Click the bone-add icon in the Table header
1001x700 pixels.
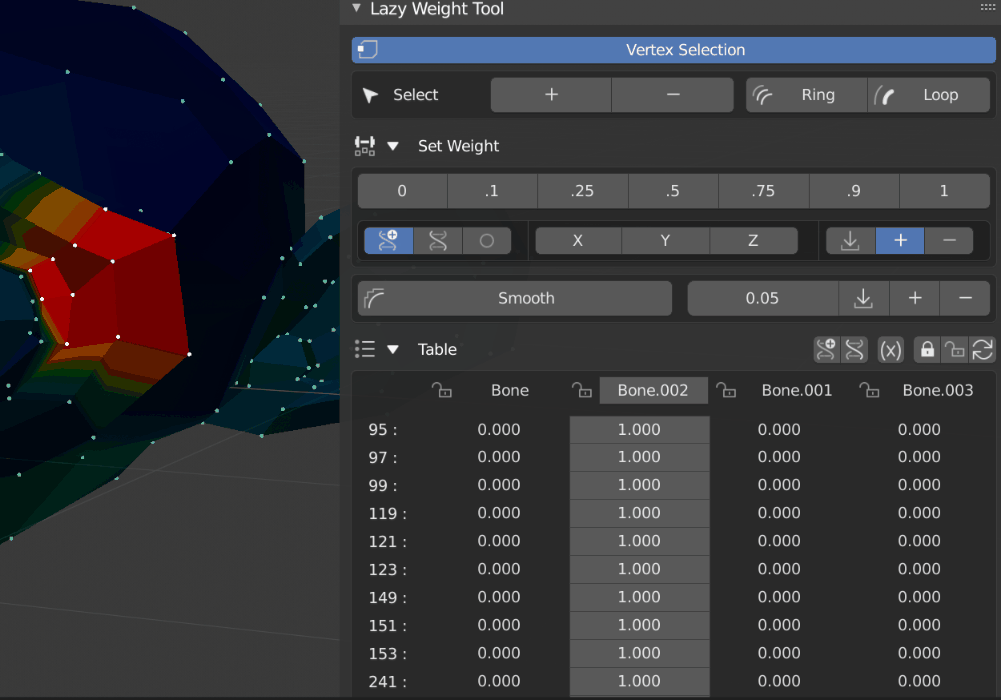click(826, 350)
